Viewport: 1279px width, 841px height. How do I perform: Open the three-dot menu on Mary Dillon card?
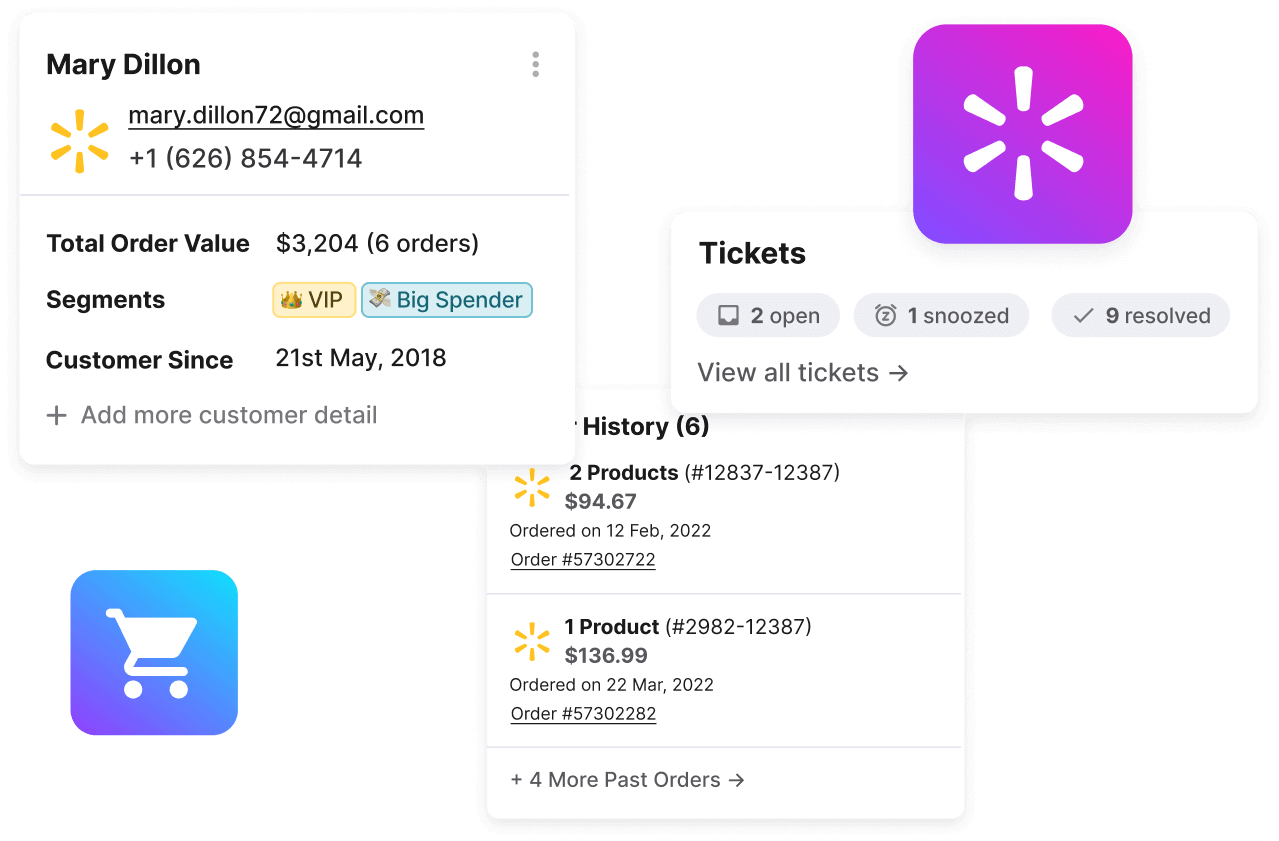536,65
